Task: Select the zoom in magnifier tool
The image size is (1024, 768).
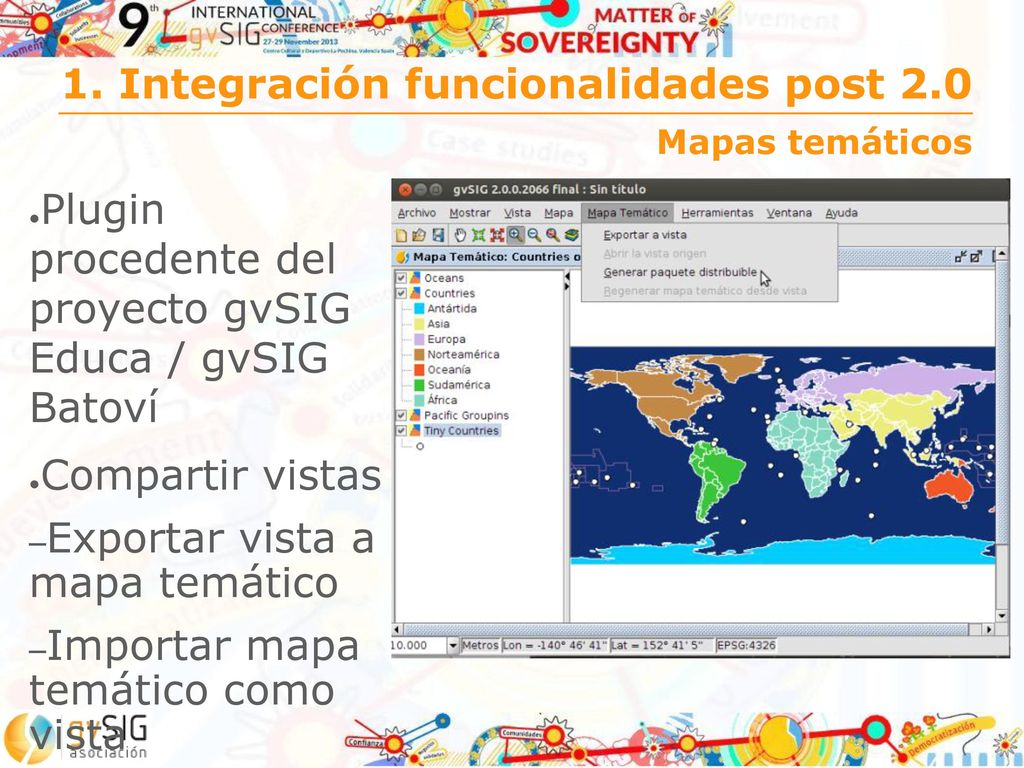Action: 516,235
